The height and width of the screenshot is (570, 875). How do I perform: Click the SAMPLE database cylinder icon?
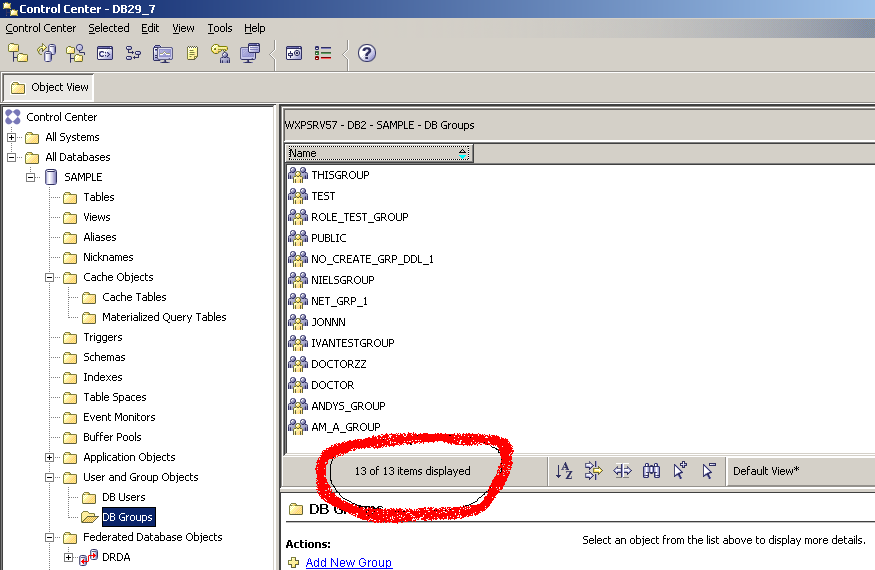51,177
